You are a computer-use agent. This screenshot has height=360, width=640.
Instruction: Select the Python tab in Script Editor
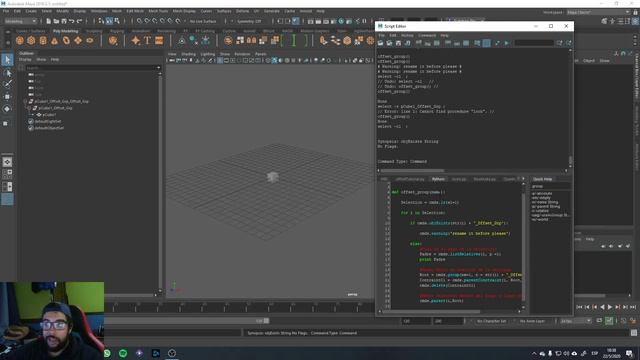pyautogui.click(x=438, y=179)
